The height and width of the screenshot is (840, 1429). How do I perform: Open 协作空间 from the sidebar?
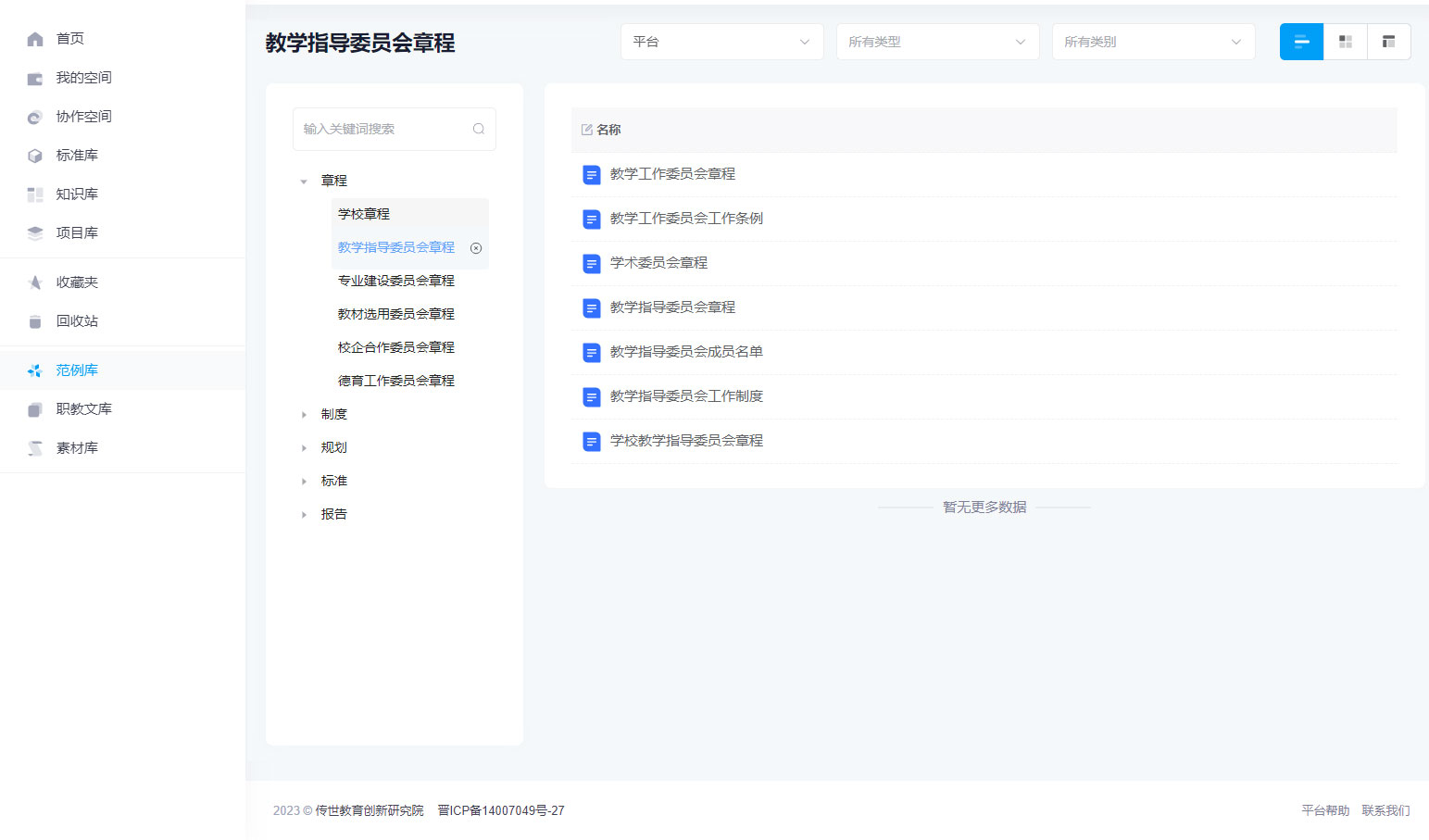point(83,117)
